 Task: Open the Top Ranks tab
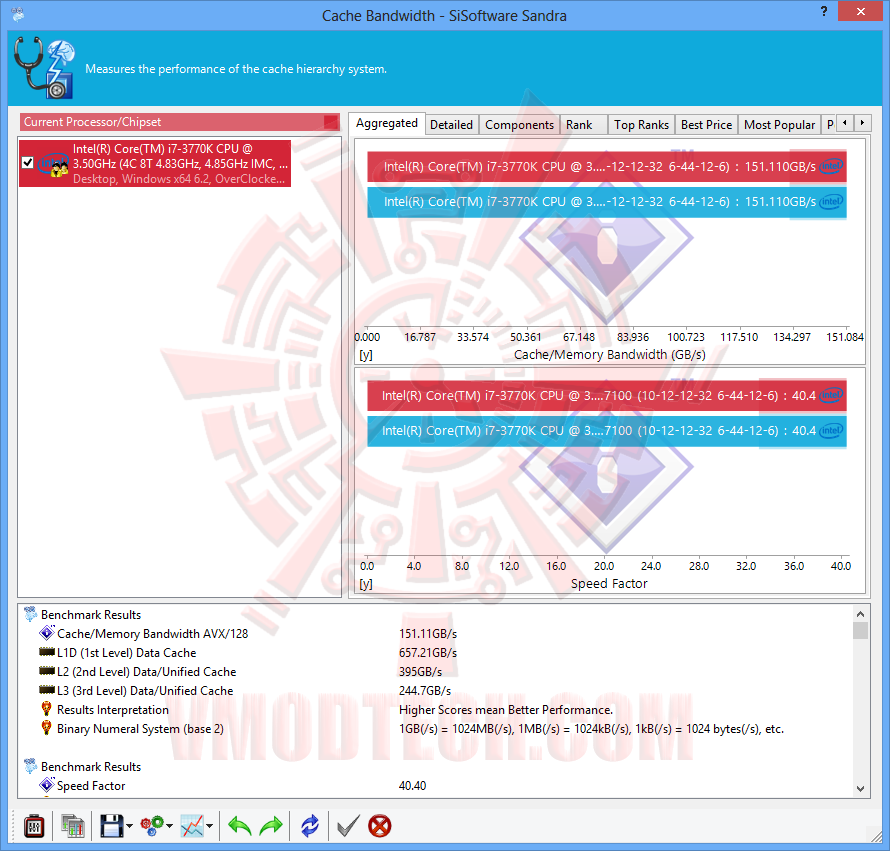tap(641, 125)
